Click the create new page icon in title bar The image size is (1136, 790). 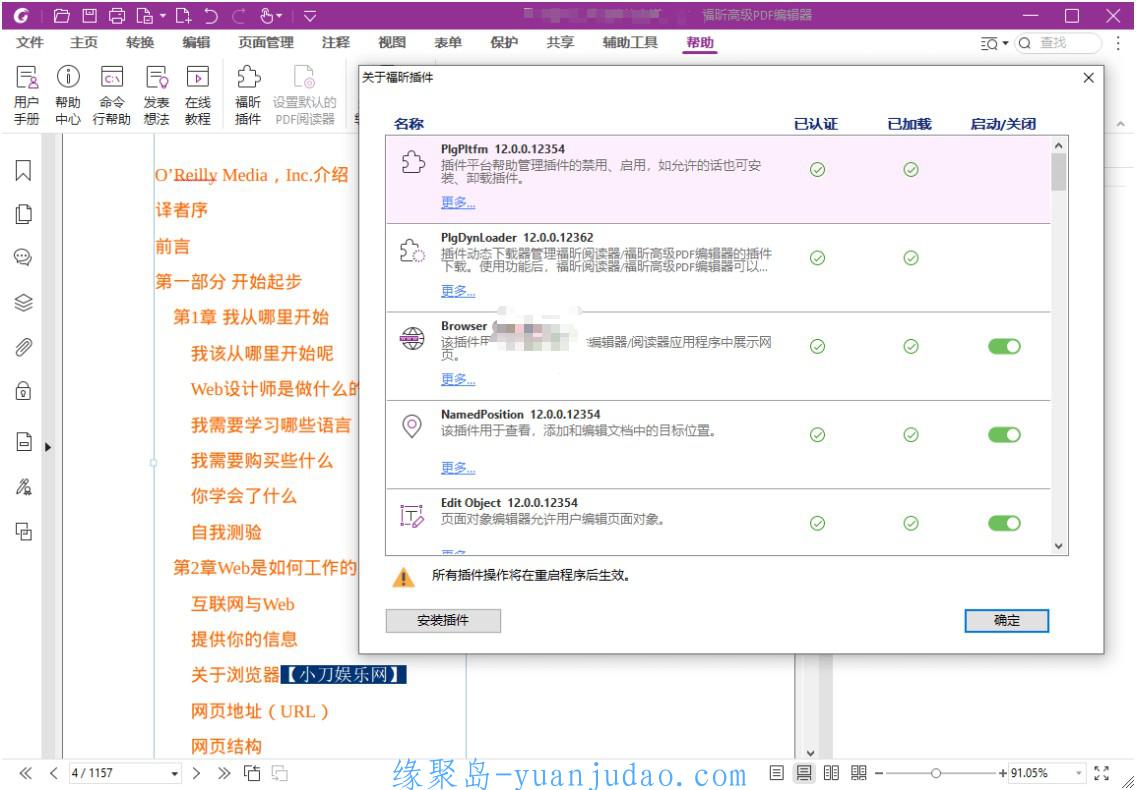tap(183, 15)
